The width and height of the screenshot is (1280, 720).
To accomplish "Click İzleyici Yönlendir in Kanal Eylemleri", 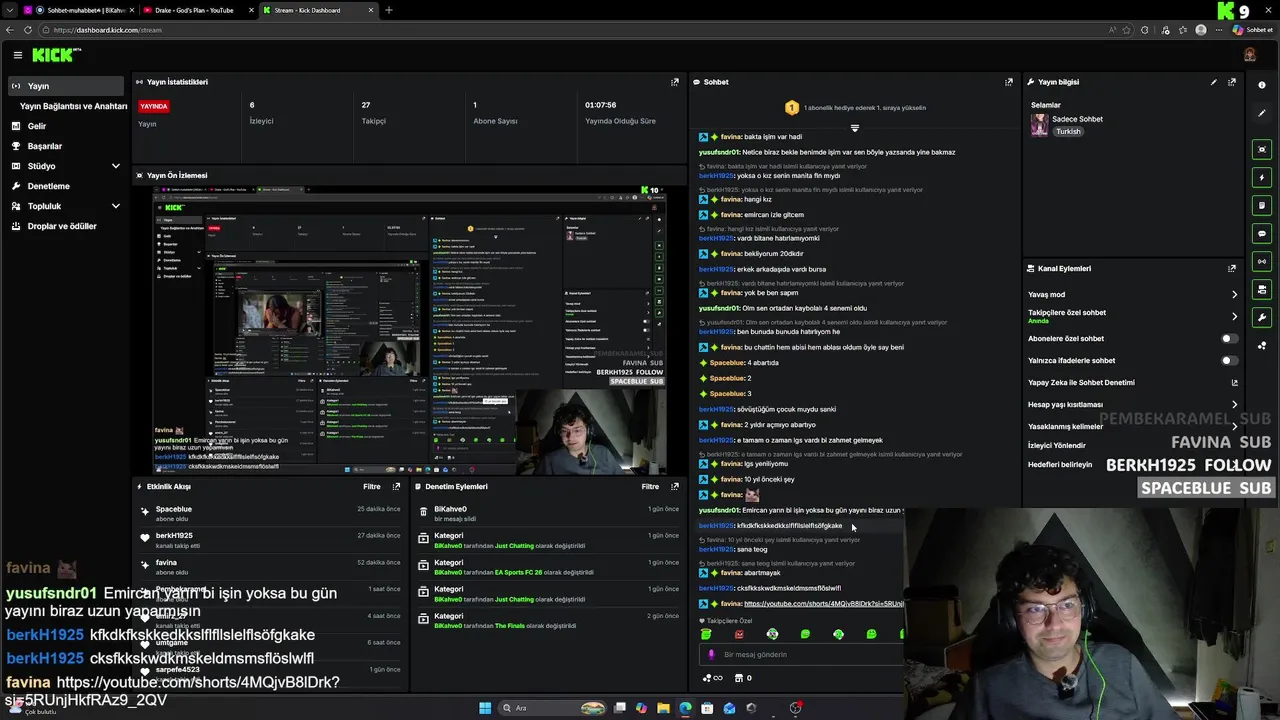I will pyautogui.click(x=1056, y=445).
